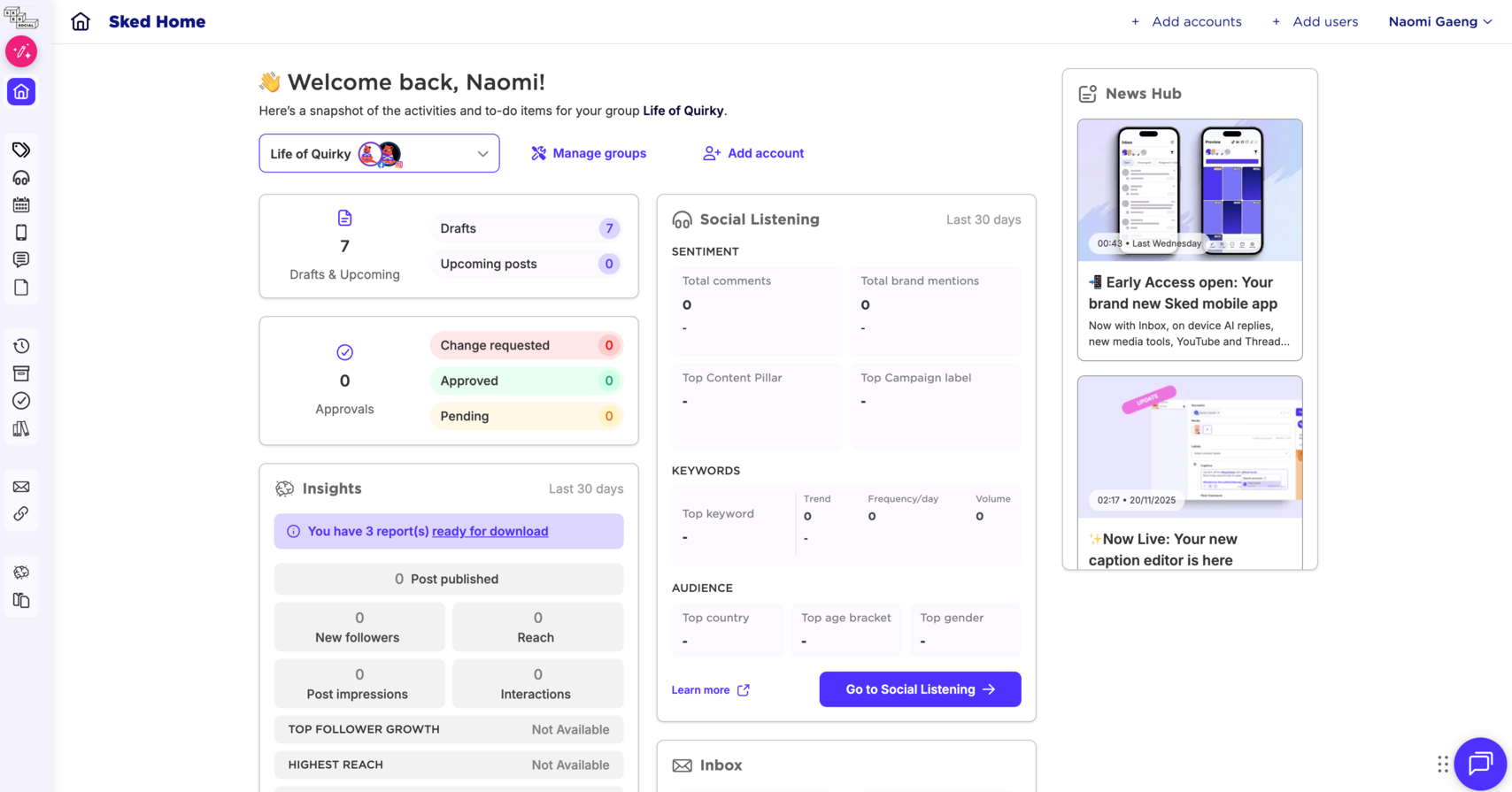Image resolution: width=1512 pixels, height=792 pixels.
Task: Click the Drafts & Upcoming document icon
Action: (x=344, y=218)
